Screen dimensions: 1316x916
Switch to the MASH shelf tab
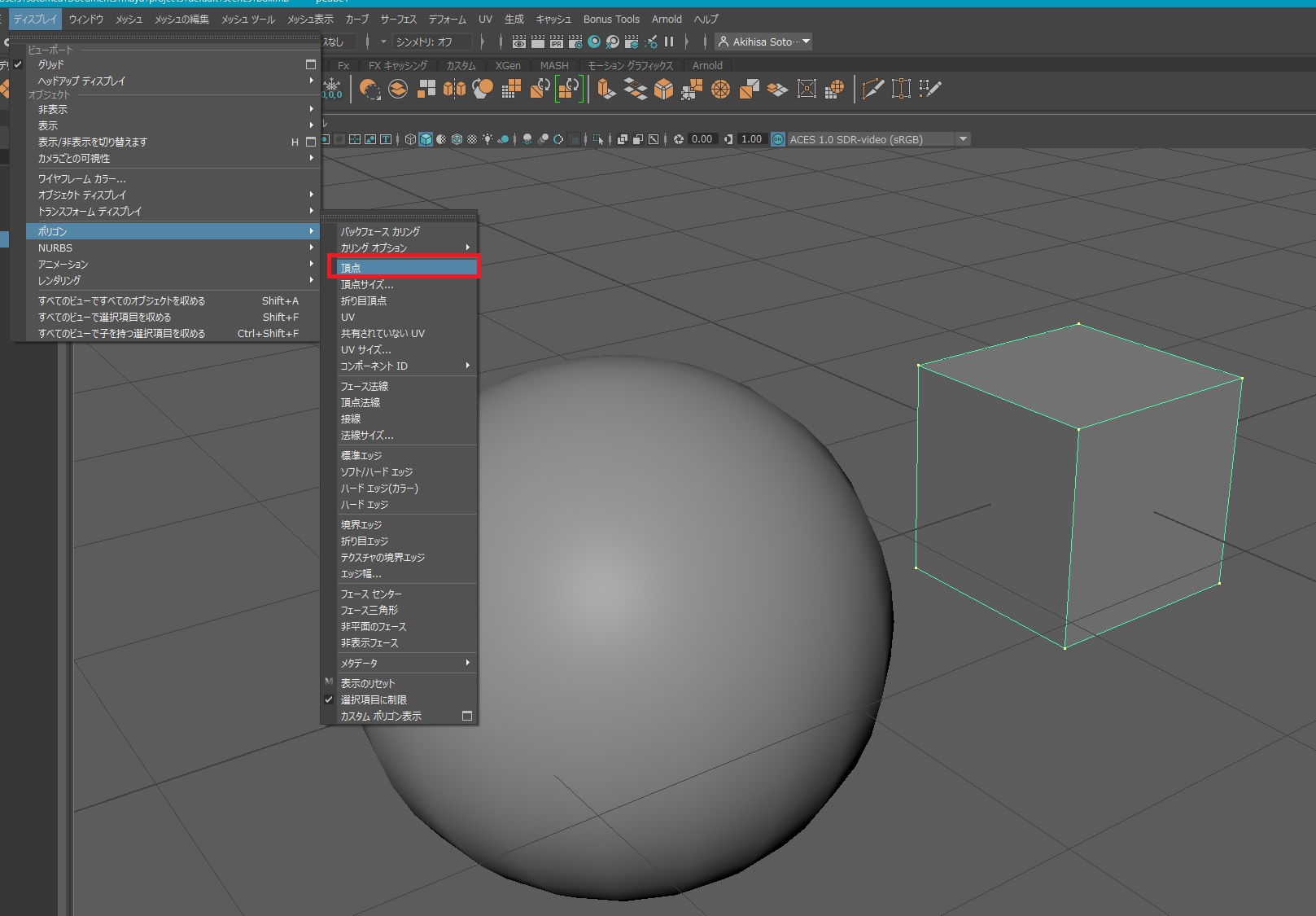pyautogui.click(x=554, y=65)
